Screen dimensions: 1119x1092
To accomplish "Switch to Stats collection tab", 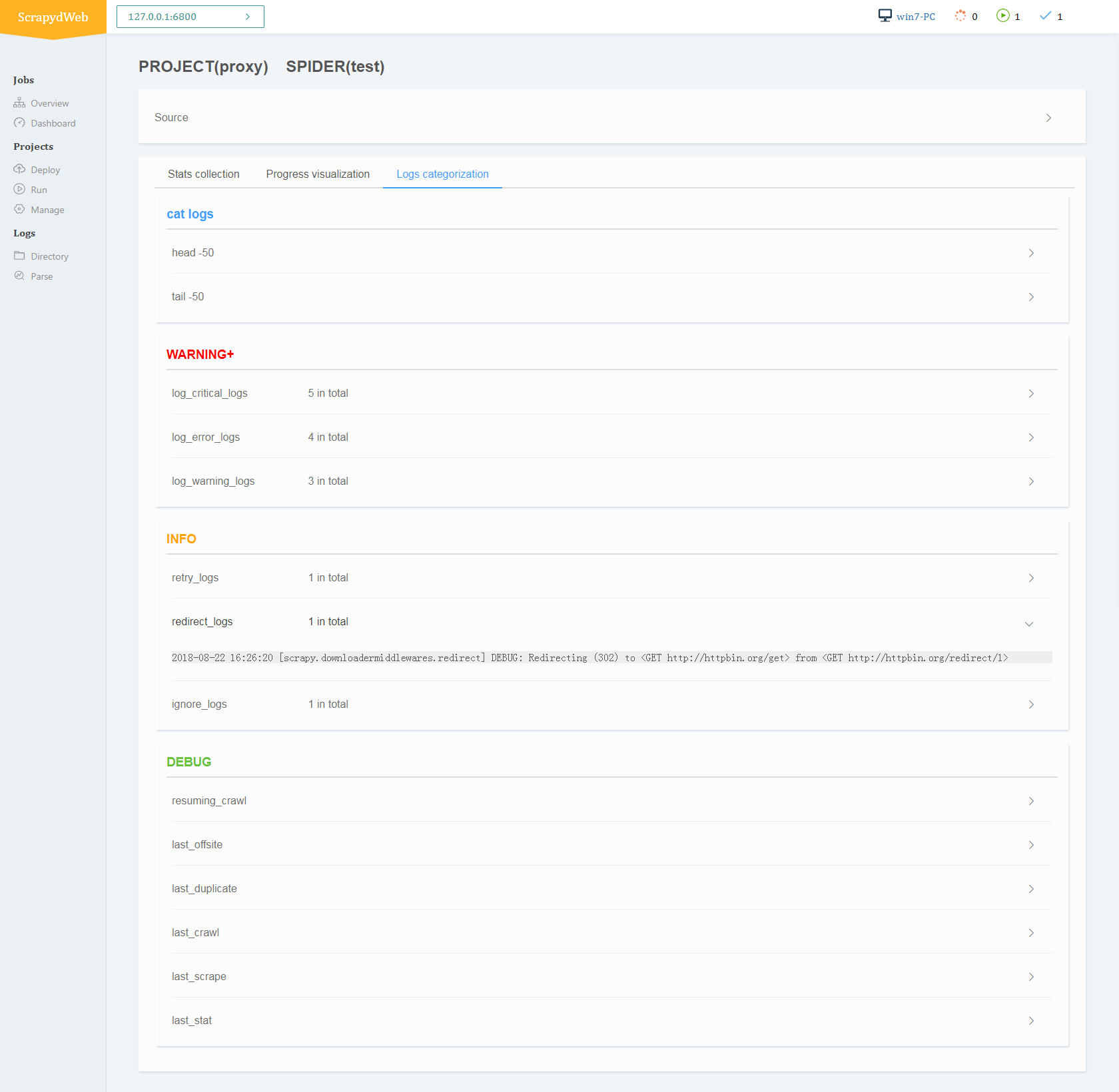I will [203, 174].
